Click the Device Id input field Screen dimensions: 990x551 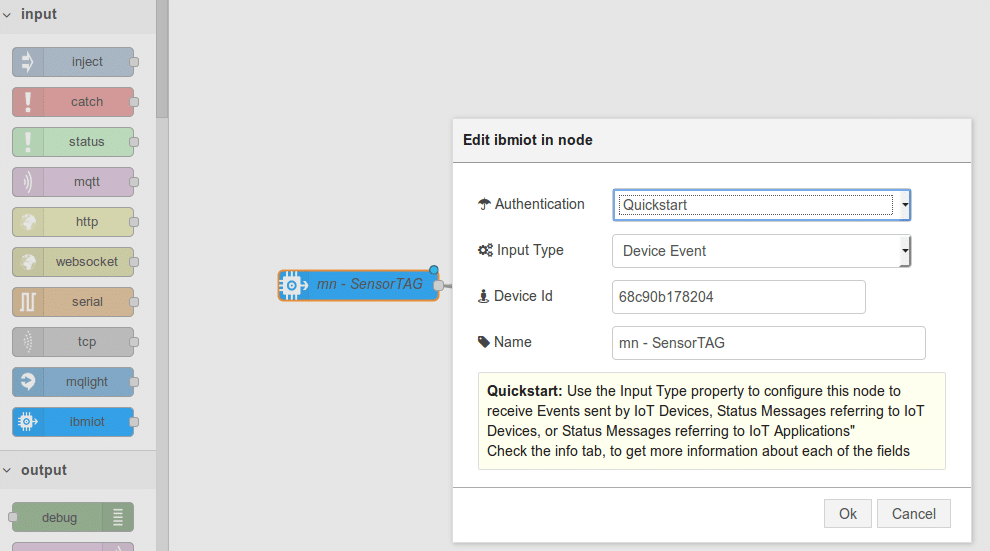click(x=739, y=297)
